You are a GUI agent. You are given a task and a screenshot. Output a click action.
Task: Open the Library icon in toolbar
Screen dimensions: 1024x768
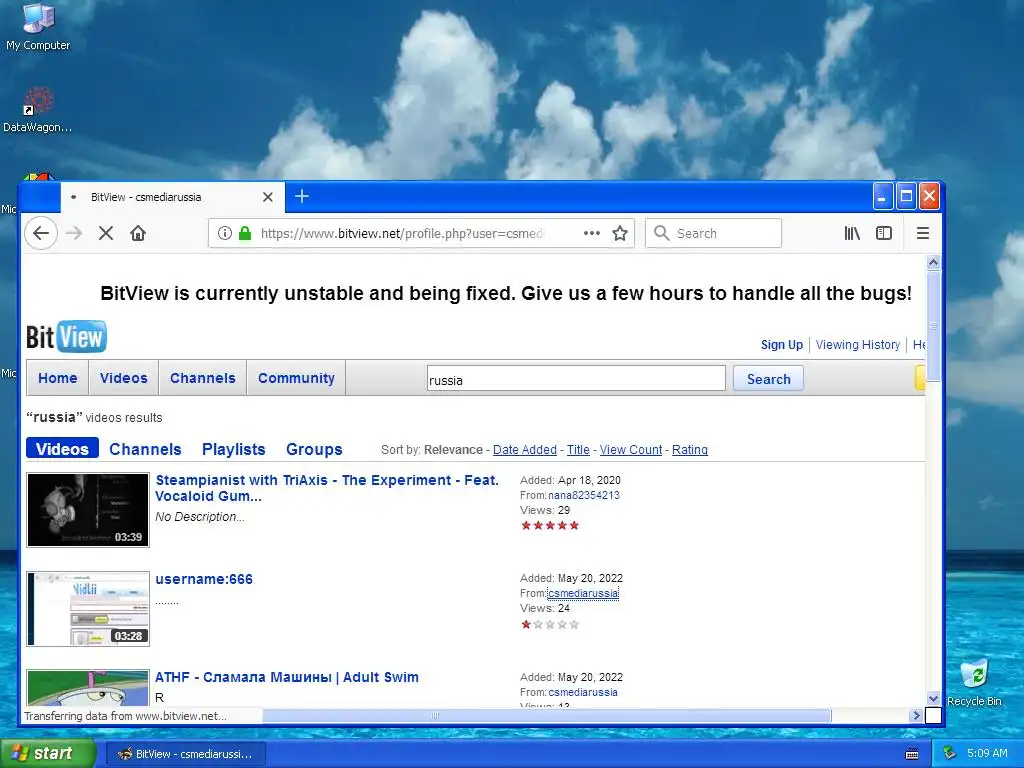point(852,233)
